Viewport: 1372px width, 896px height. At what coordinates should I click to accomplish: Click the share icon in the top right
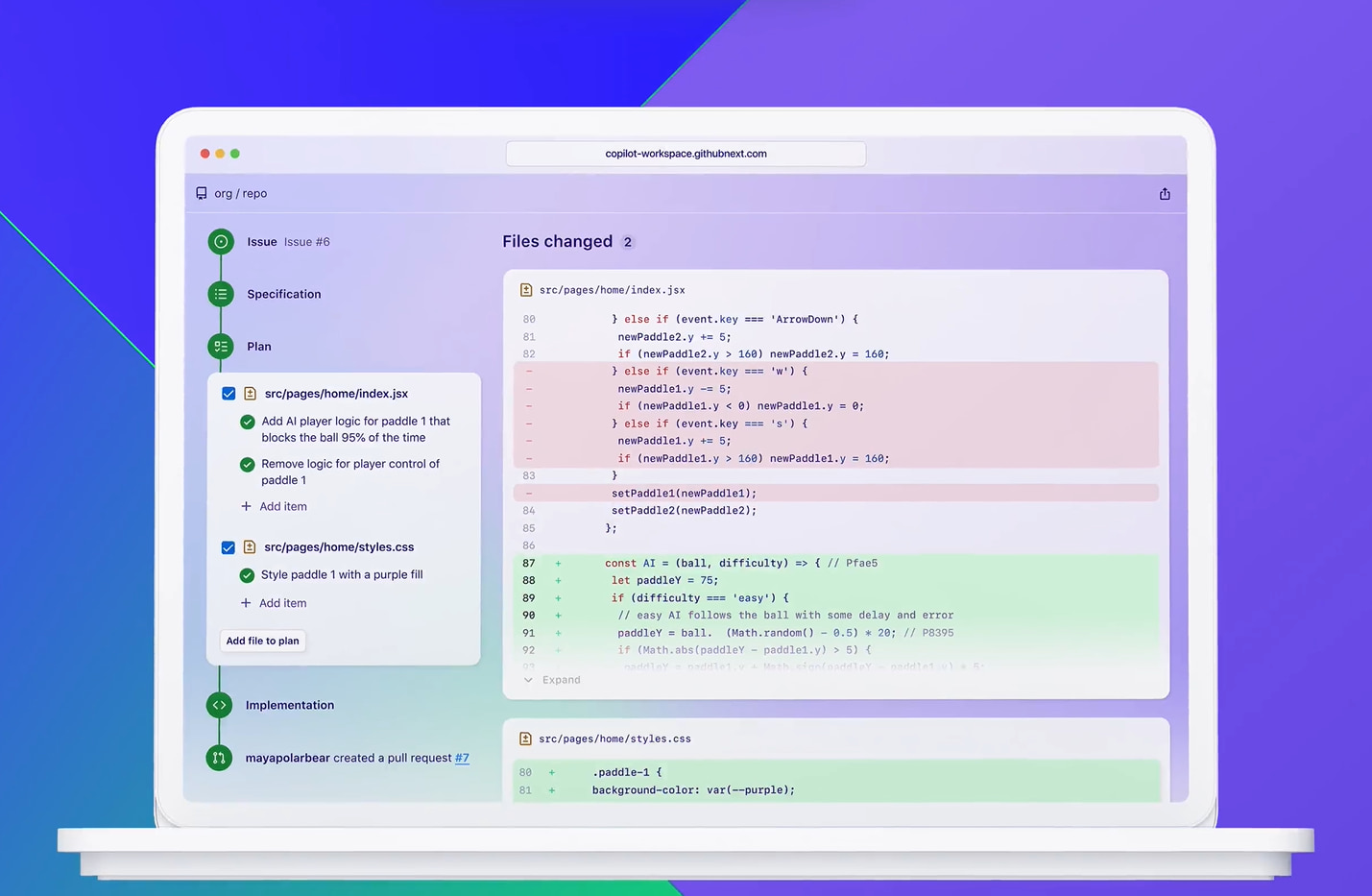pyautogui.click(x=1164, y=193)
